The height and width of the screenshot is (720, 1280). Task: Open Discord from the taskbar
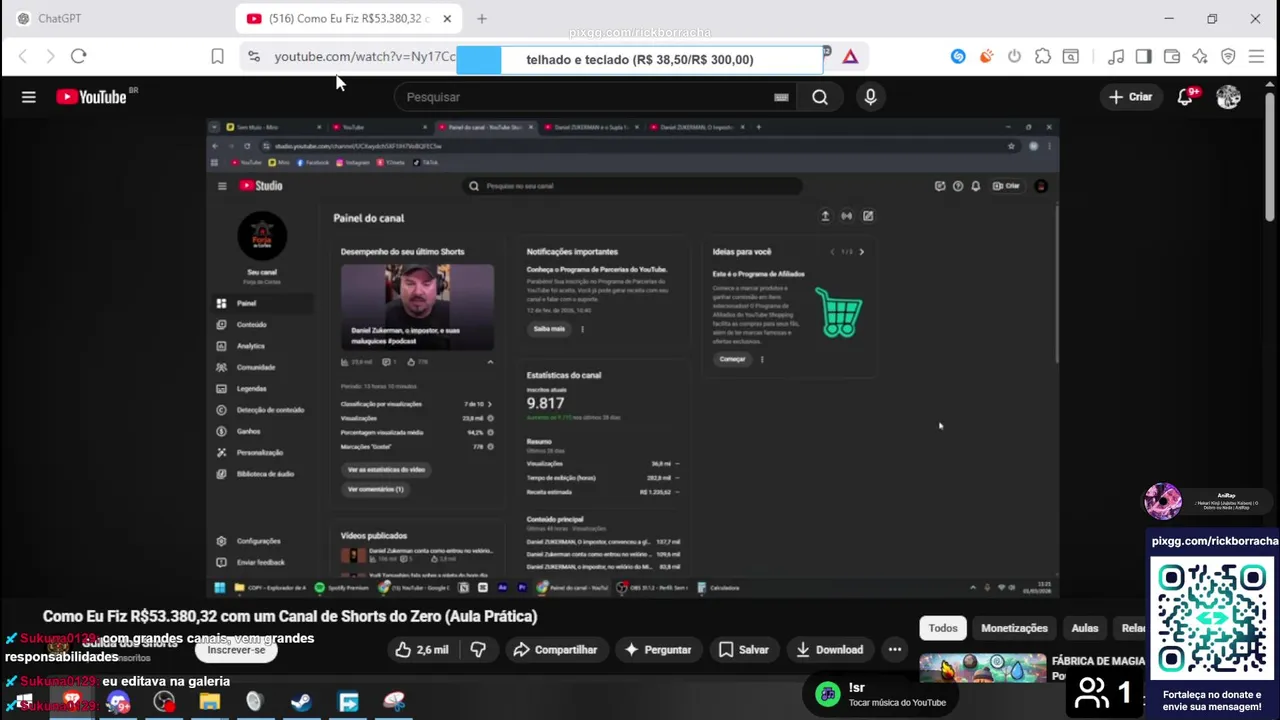pos(118,703)
